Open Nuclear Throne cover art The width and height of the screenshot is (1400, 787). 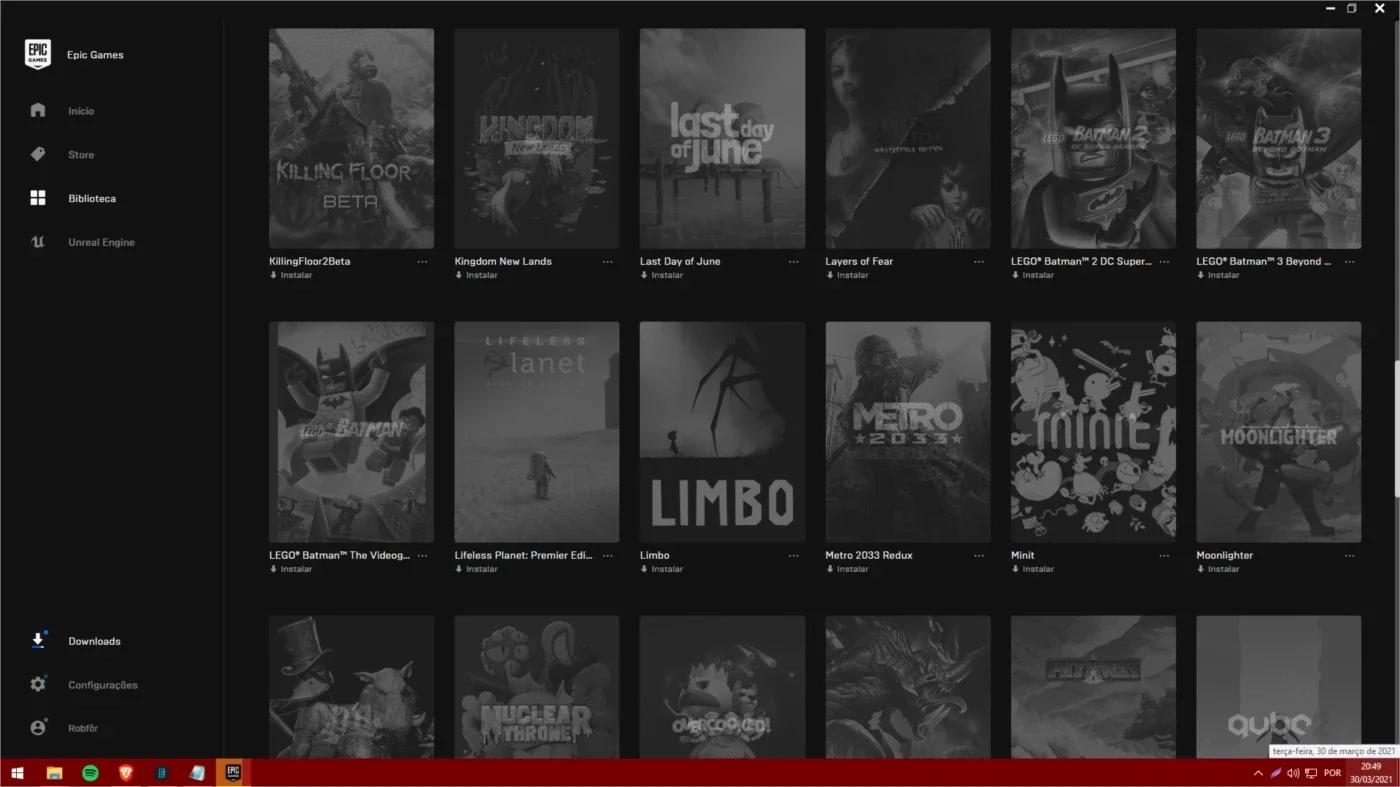537,687
